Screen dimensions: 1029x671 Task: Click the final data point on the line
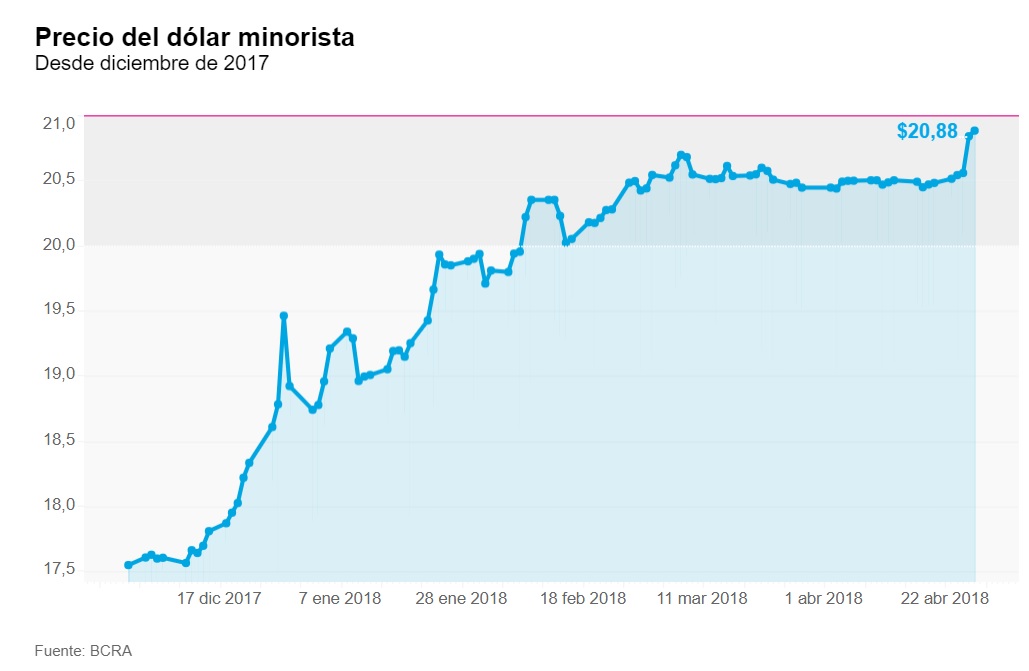click(x=974, y=131)
